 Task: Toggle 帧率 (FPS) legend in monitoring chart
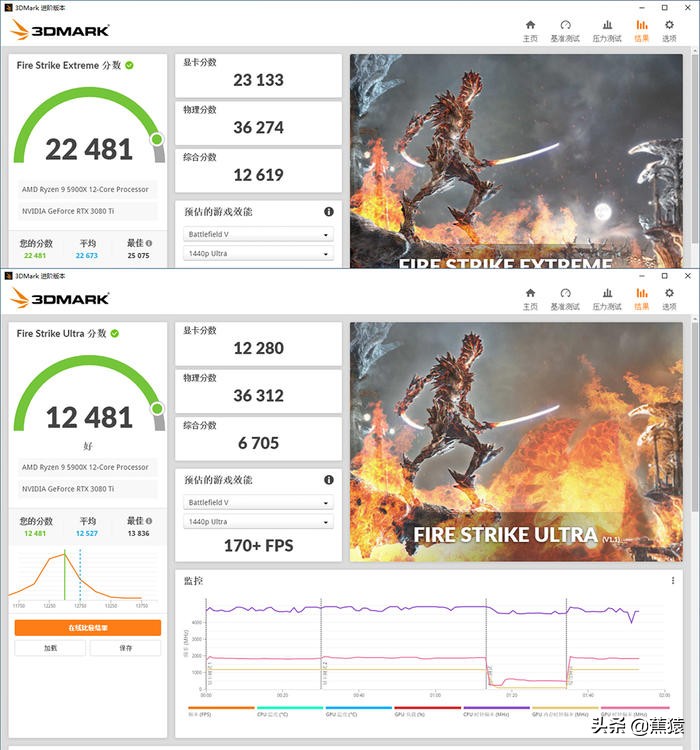[x=221, y=711]
